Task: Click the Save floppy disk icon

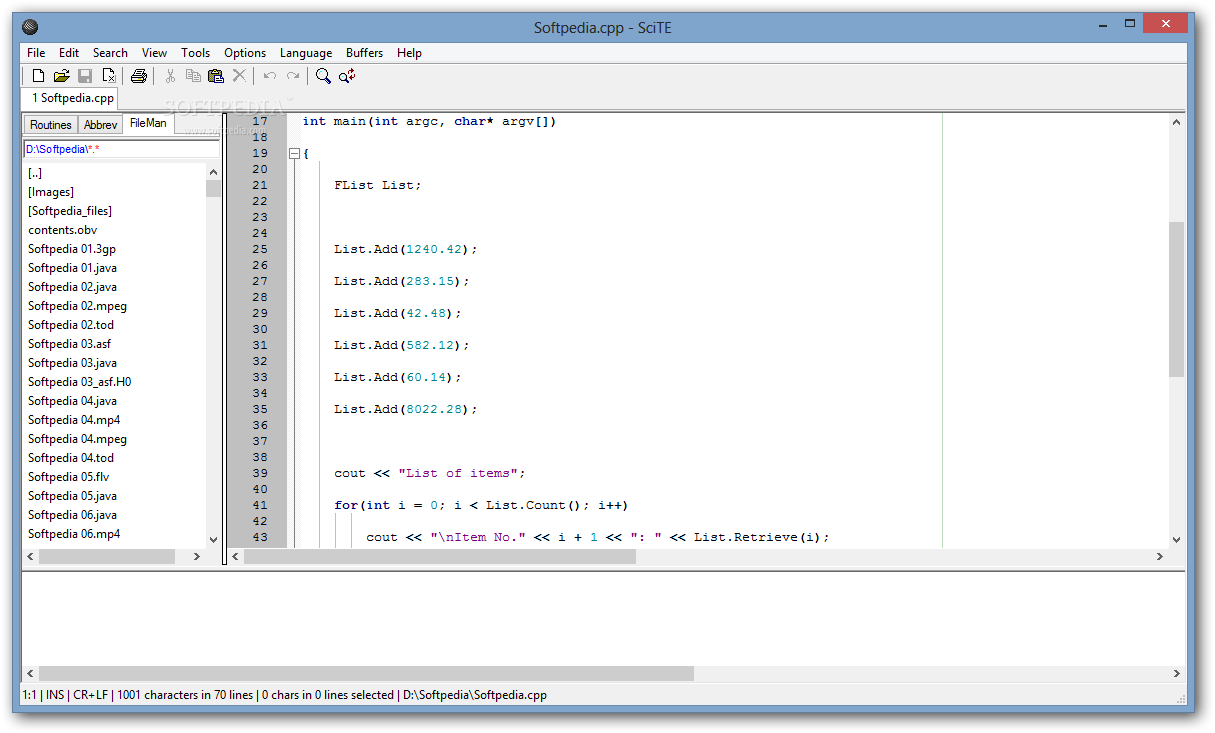Action: click(x=85, y=76)
